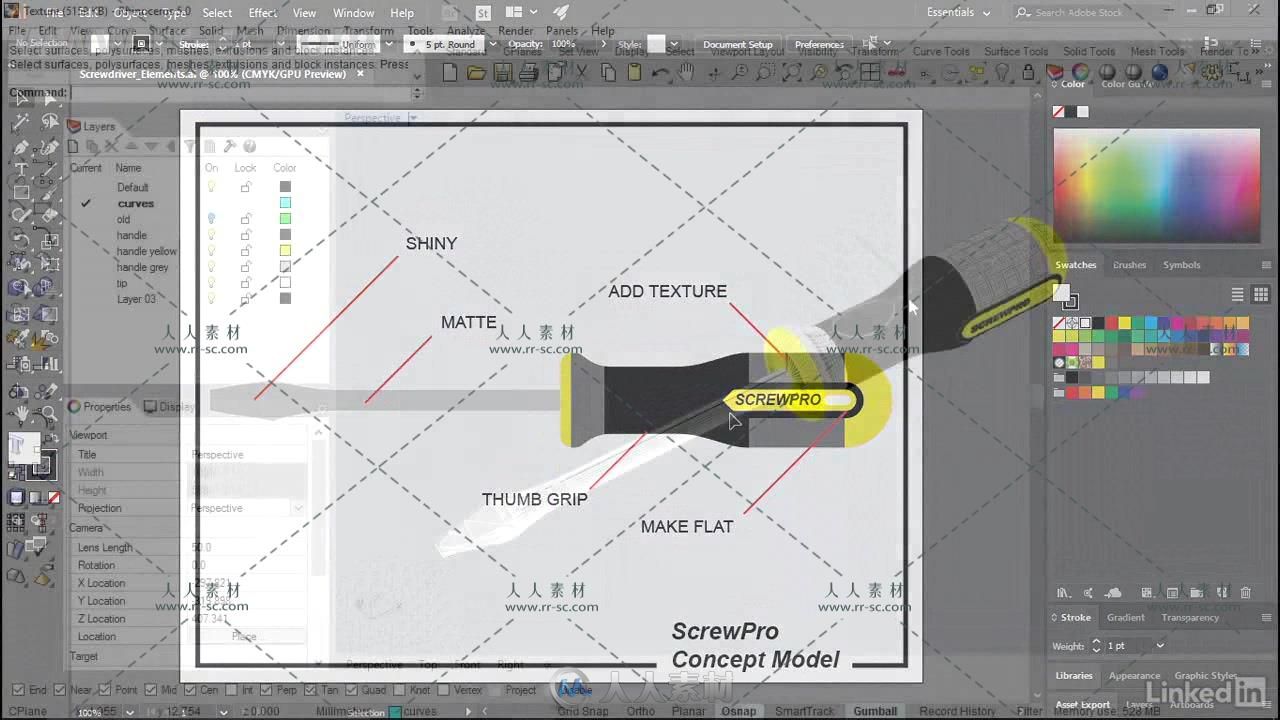Click the color wheel icon in Rhino toolbar
The width and height of the screenshot is (1280, 720).
tap(1081, 72)
